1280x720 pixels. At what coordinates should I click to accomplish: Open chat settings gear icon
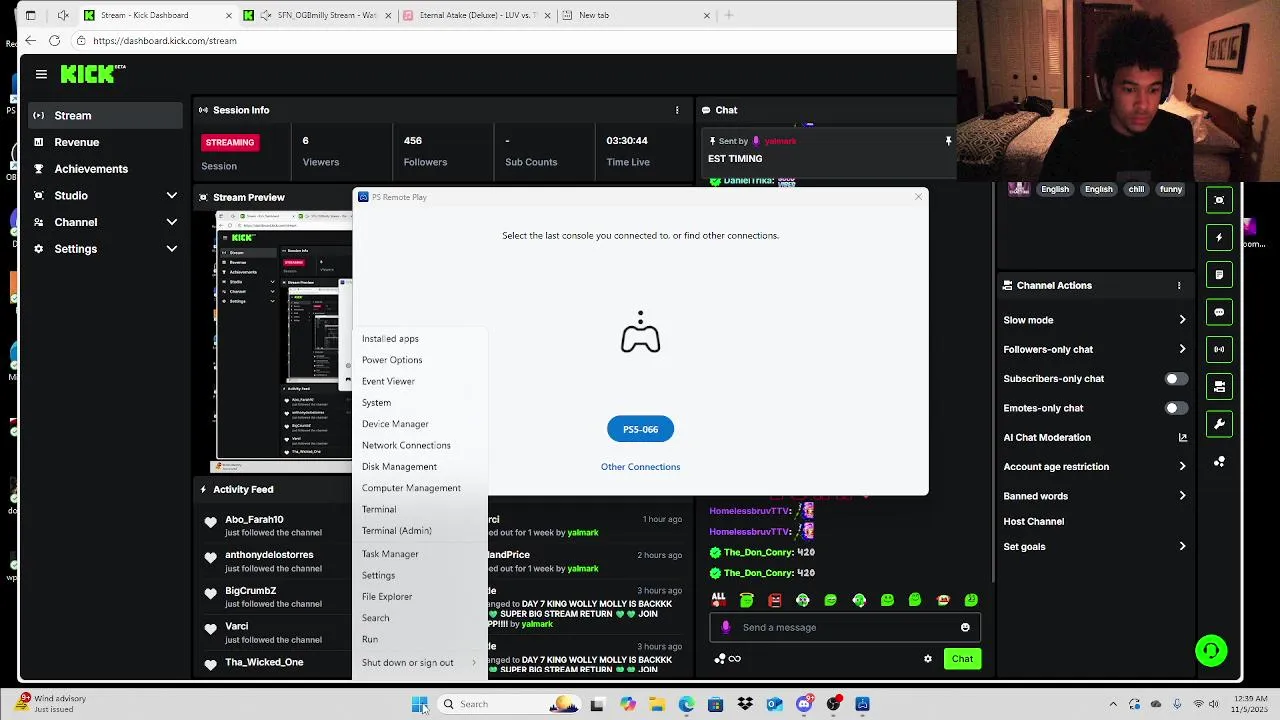click(928, 658)
